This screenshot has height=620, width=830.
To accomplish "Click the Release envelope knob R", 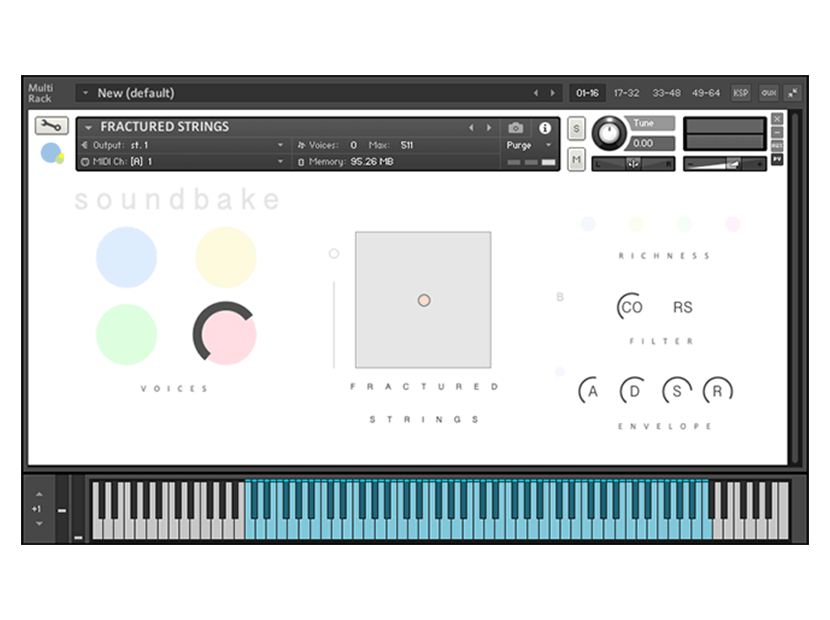I will tap(718, 391).
